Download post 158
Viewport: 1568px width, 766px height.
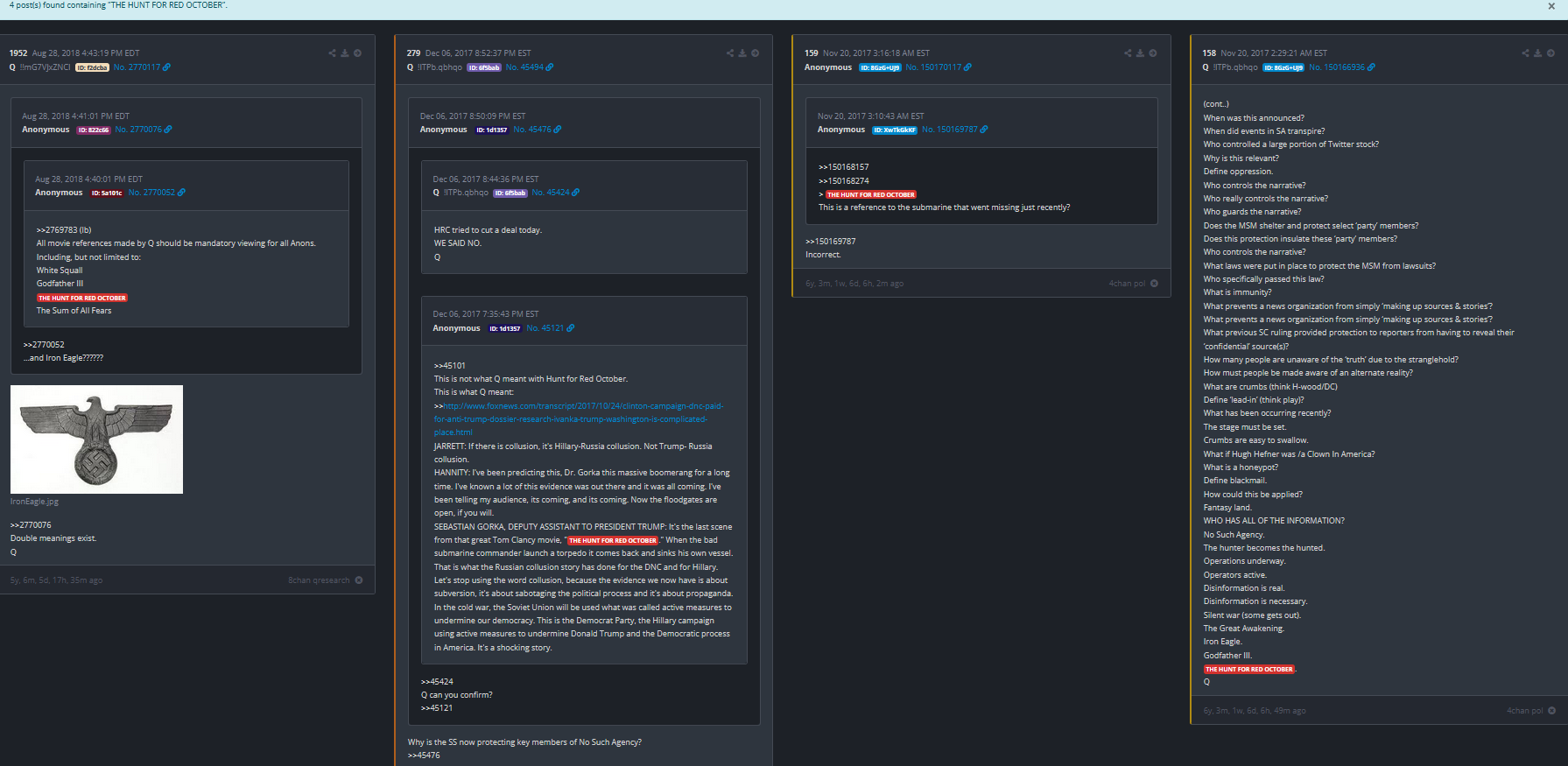tap(1537, 53)
